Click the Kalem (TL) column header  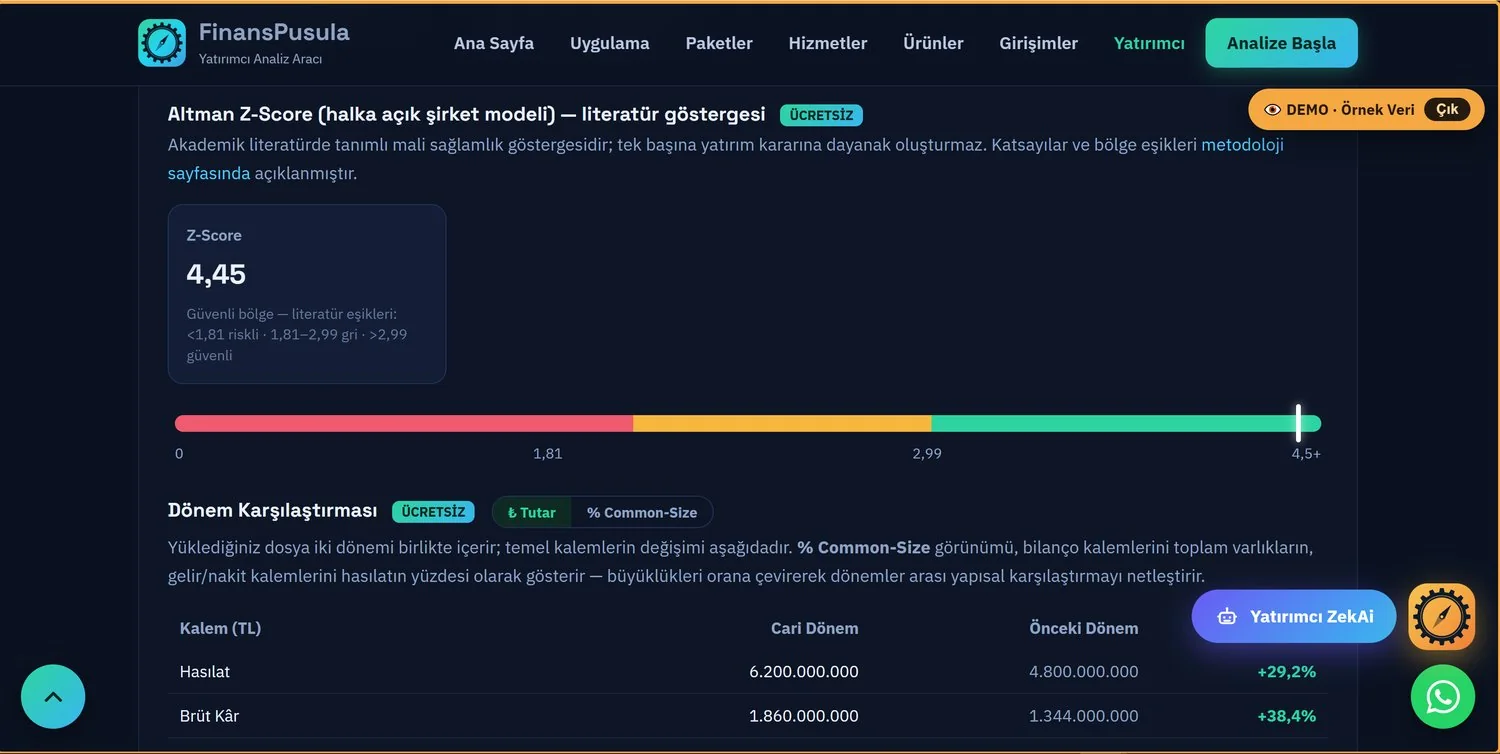pos(220,628)
